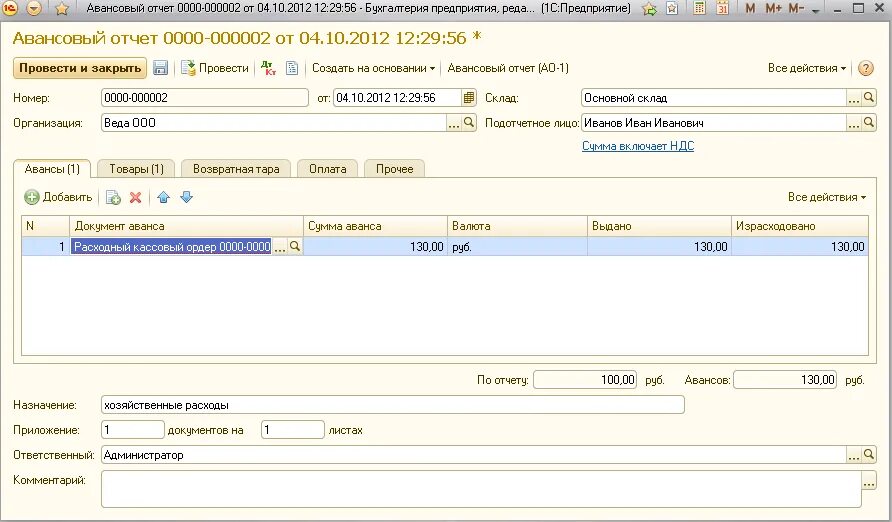The image size is (892, 522).
Task: Copy current row icon in table toolbar
Action: [x=113, y=197]
